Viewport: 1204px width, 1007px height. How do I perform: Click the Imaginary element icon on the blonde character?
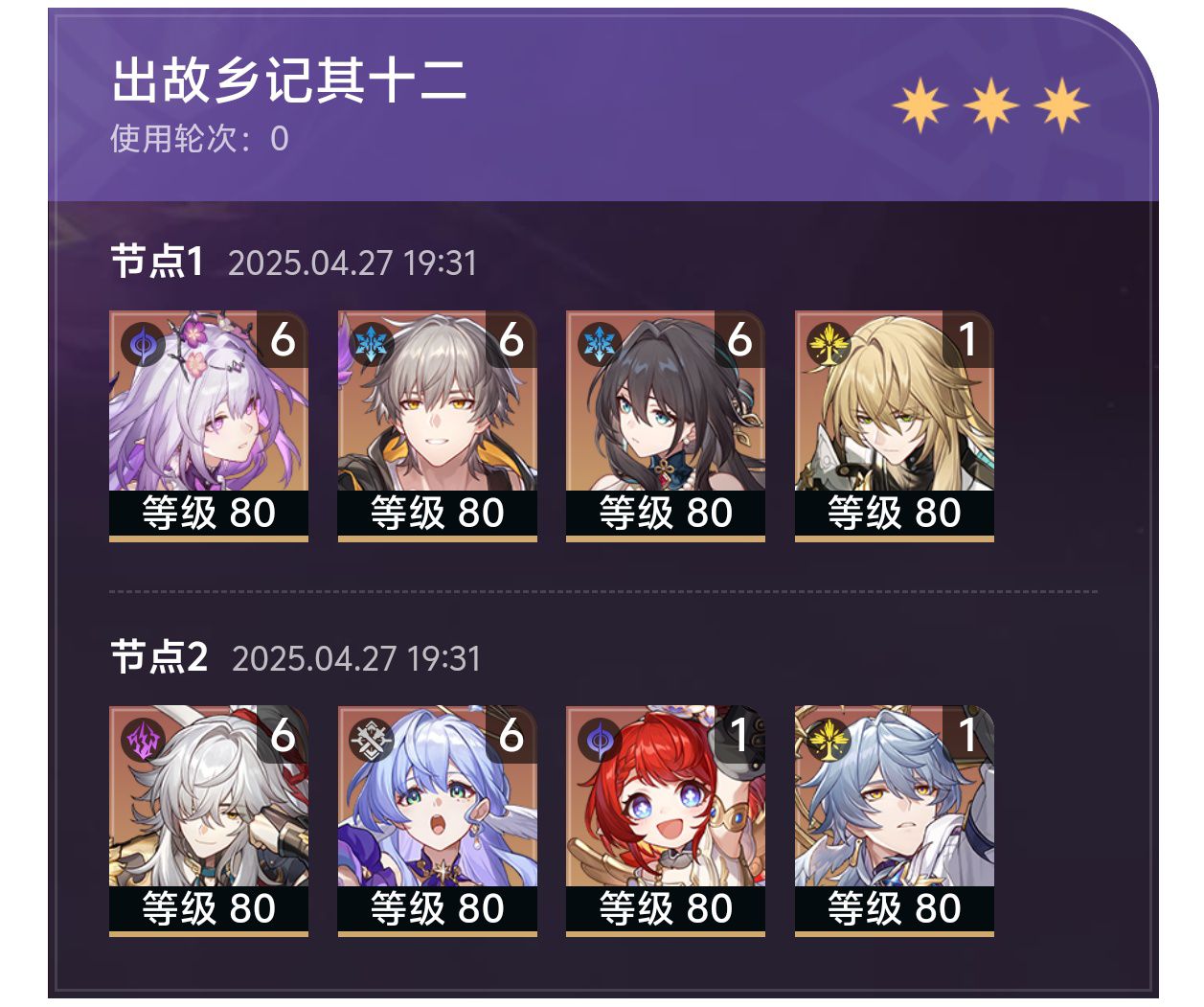point(829,345)
